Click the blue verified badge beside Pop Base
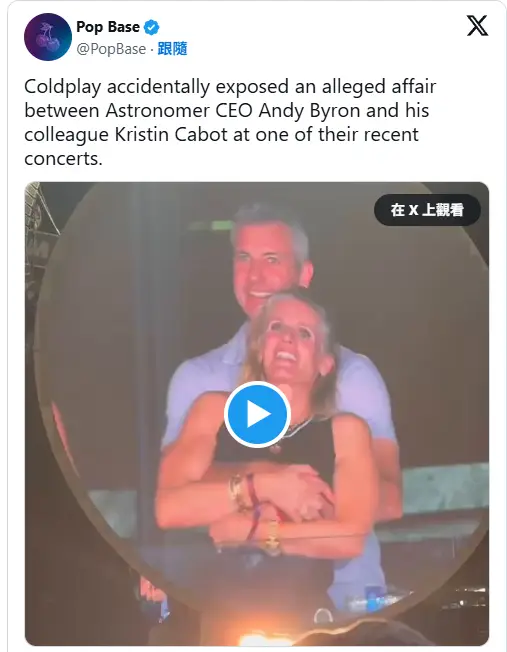 tap(151, 27)
